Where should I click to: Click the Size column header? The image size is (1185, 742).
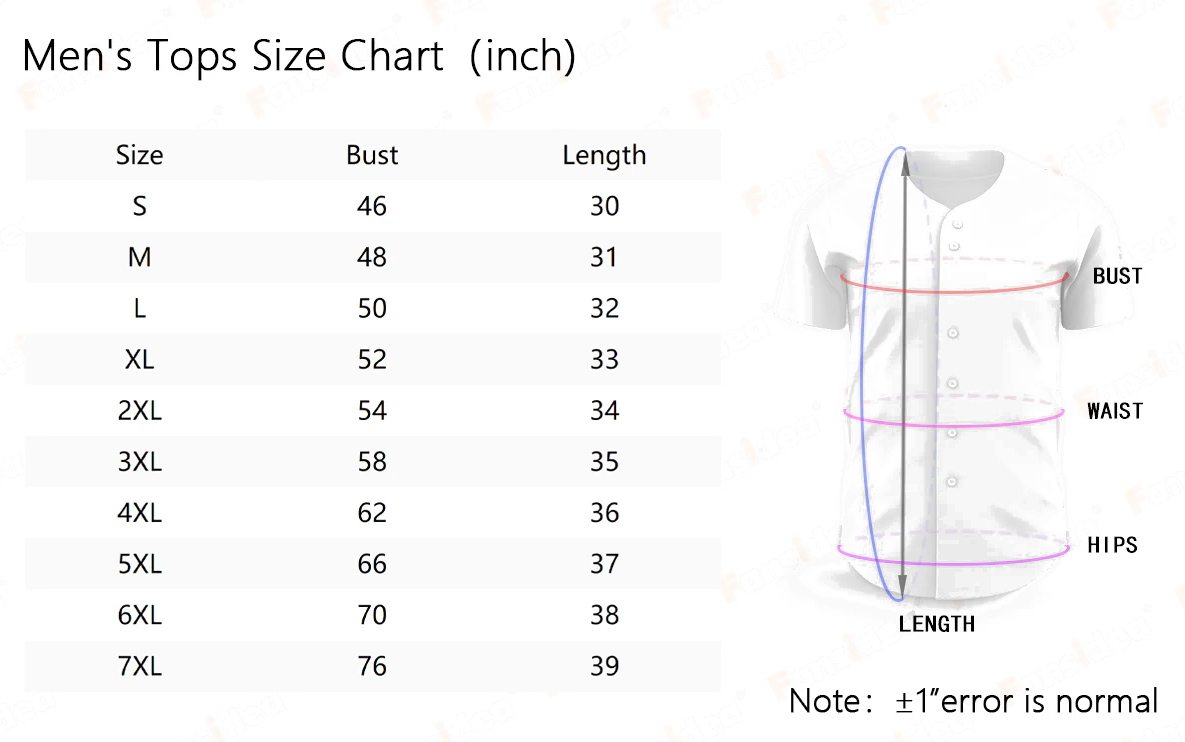pos(139,155)
